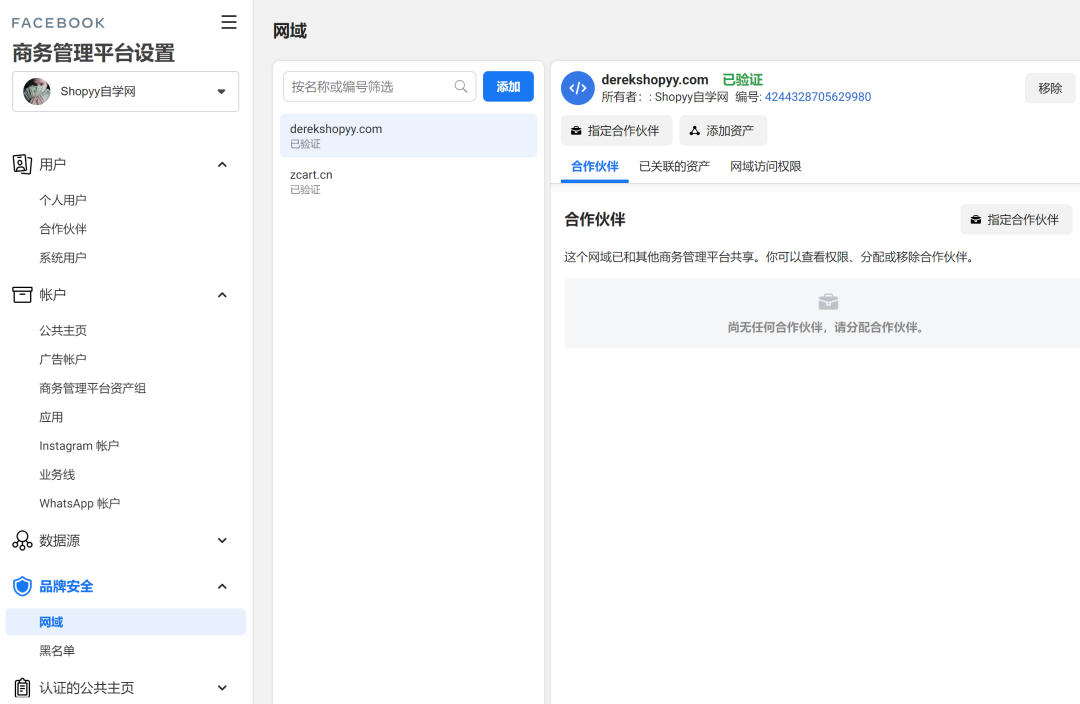The image size is (1080, 704).
Task: Switch to the 合作伙伴 tab
Action: 594,167
